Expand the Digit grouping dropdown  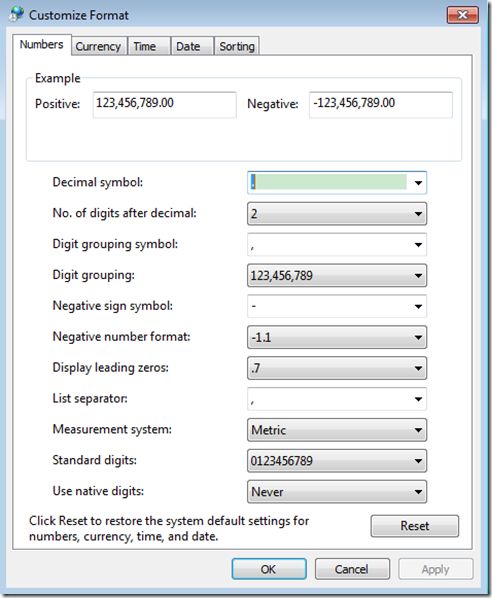[337, 275]
